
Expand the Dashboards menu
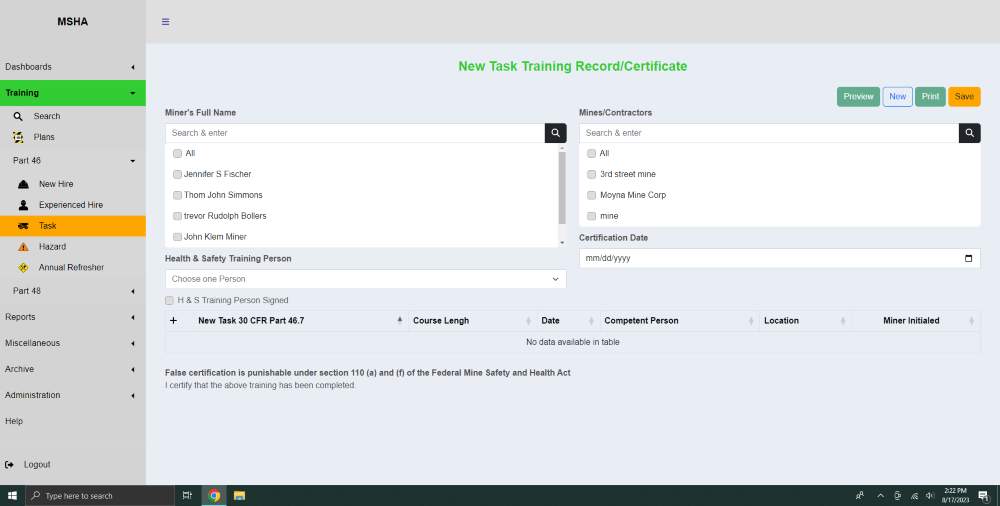click(x=73, y=67)
